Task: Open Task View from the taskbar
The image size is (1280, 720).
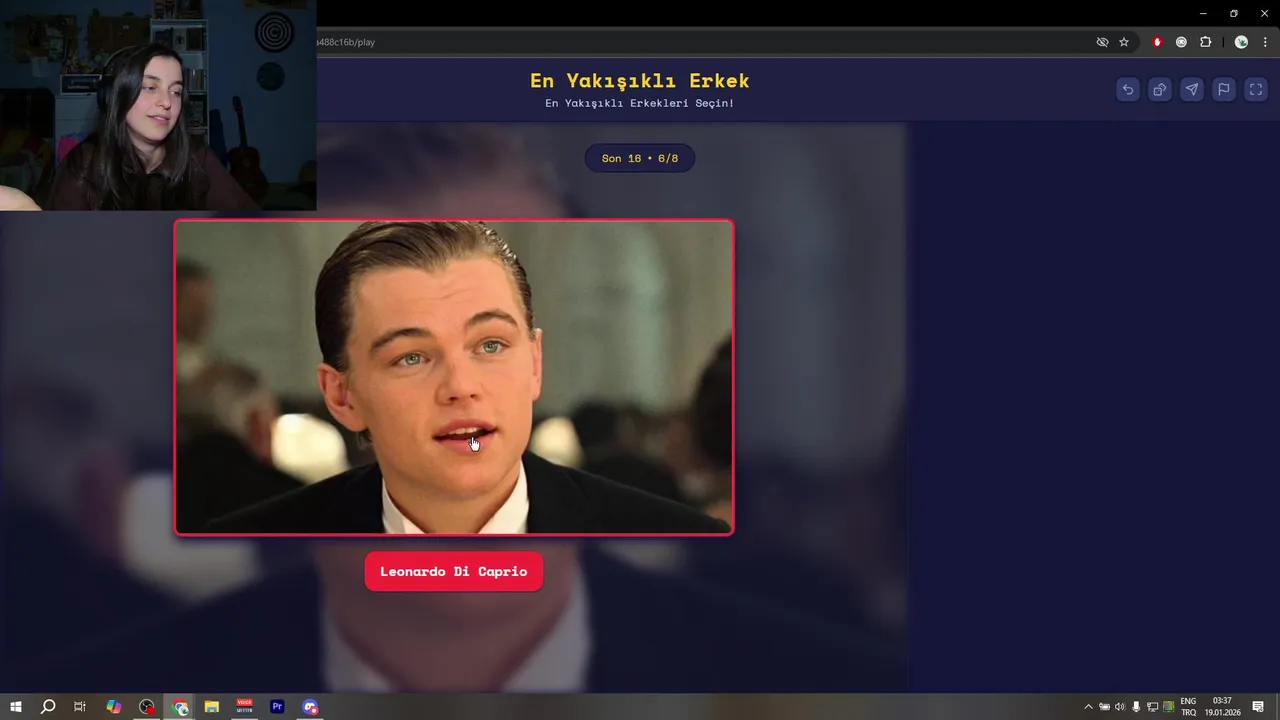Action: click(x=80, y=707)
